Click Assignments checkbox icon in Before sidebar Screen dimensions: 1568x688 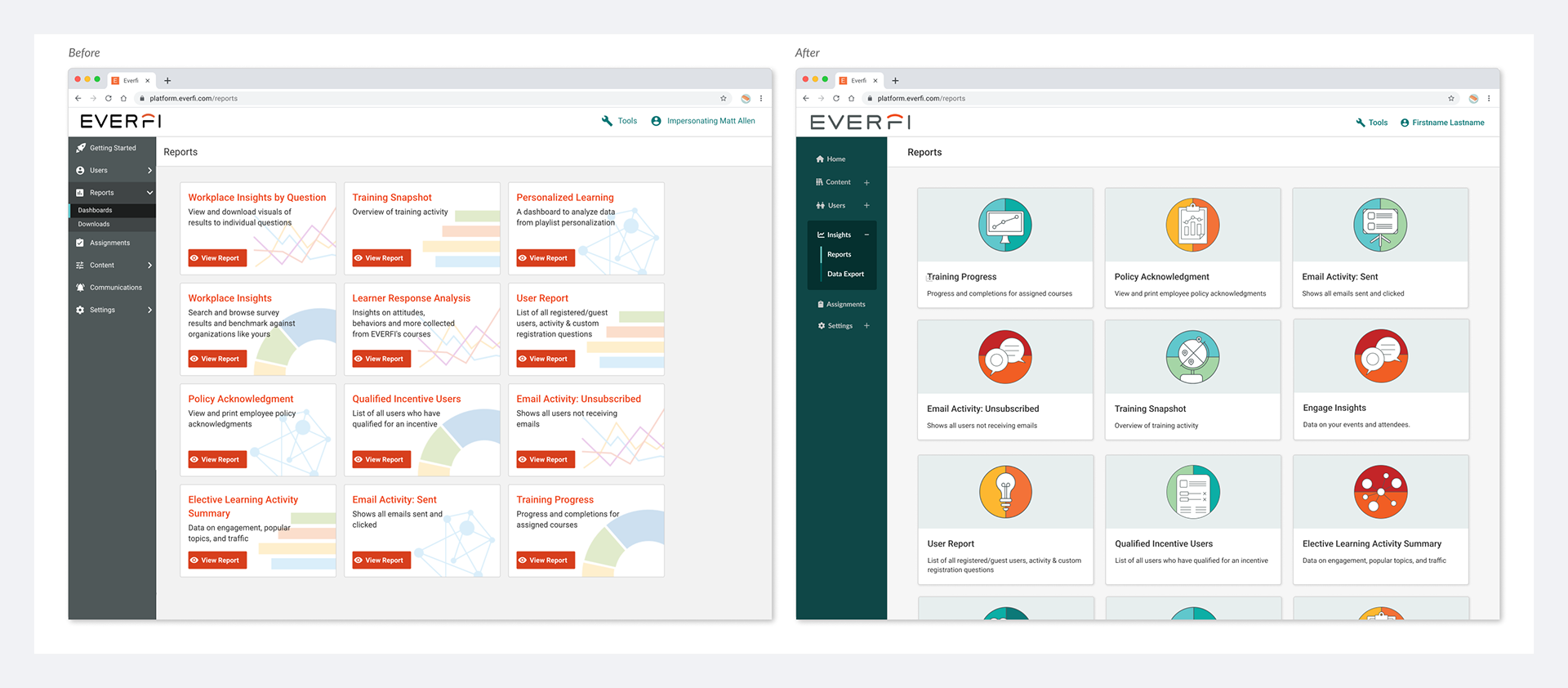[80, 243]
